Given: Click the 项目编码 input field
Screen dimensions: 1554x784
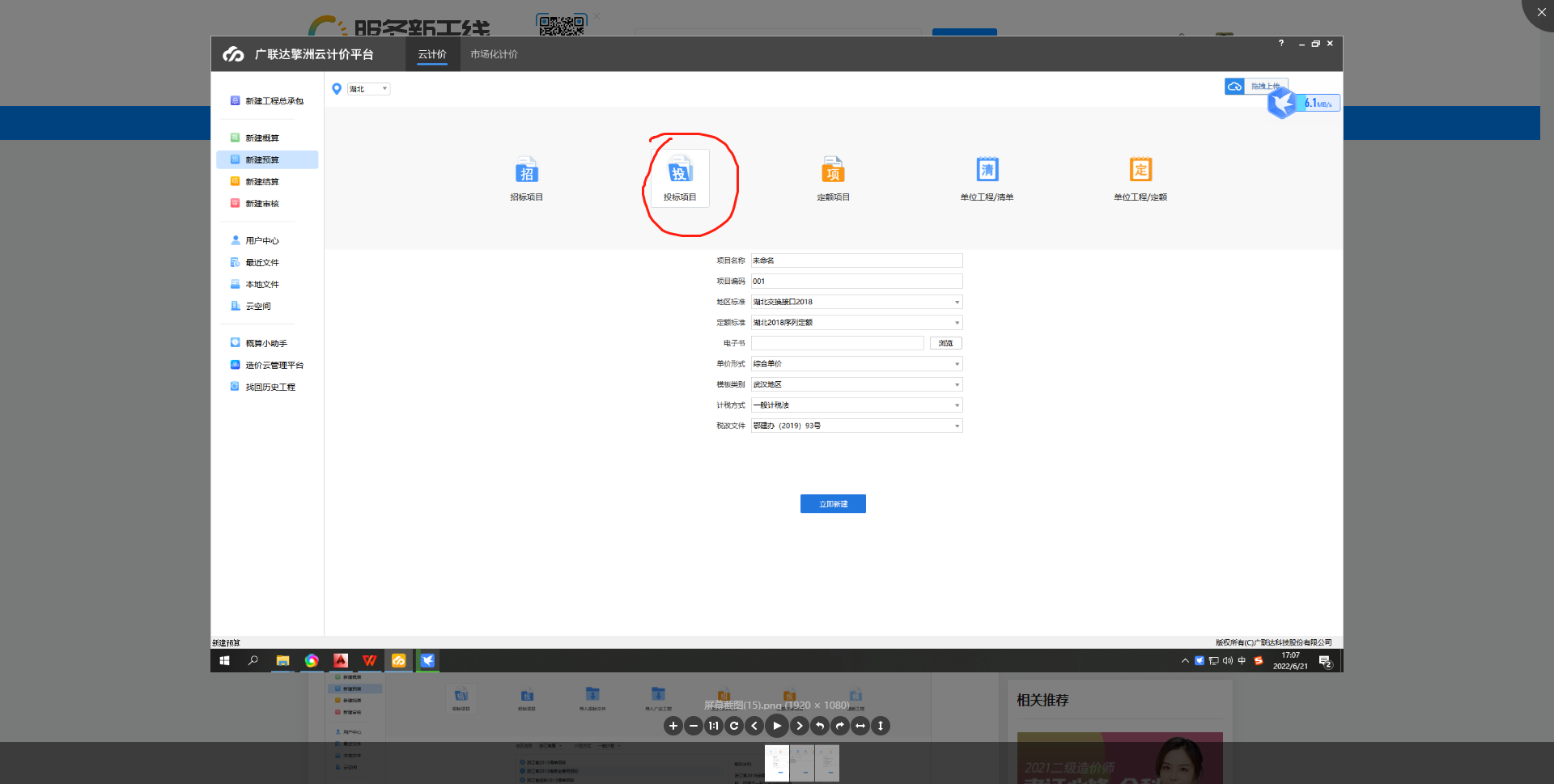Looking at the screenshot, I should coord(857,282).
